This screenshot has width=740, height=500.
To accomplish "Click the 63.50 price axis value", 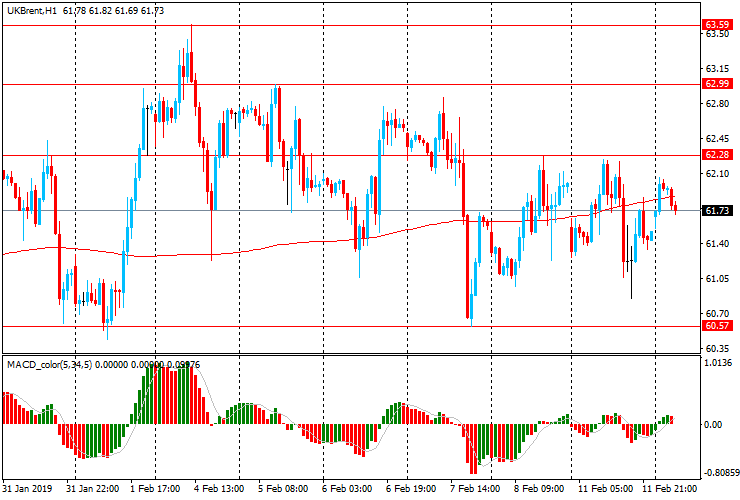I will (715, 34).
